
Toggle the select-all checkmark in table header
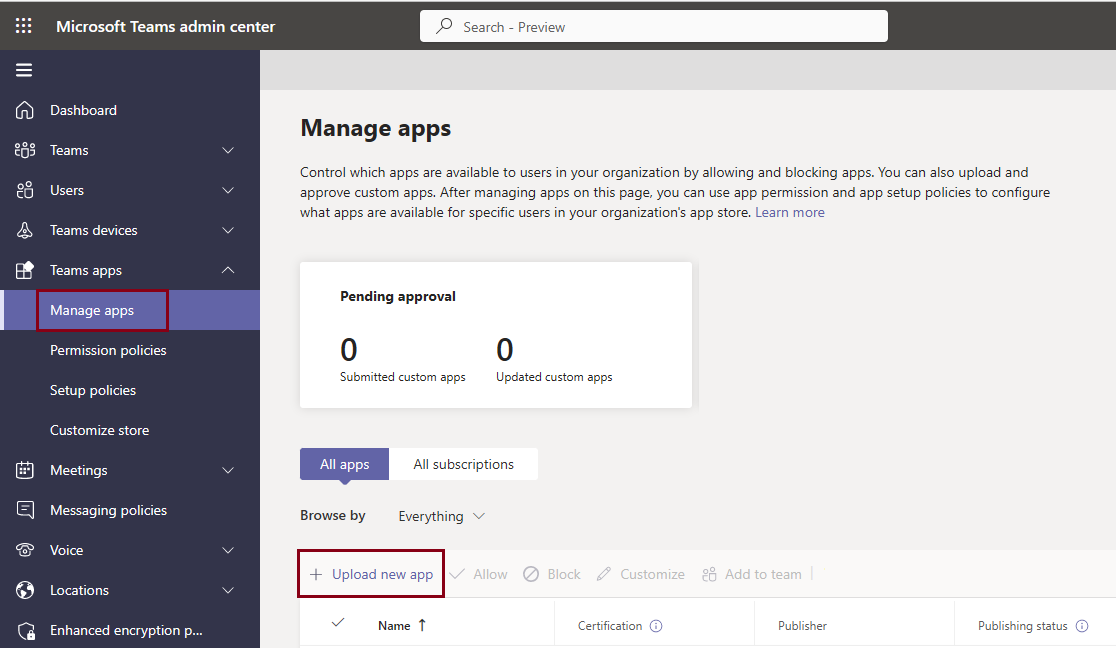tap(338, 623)
